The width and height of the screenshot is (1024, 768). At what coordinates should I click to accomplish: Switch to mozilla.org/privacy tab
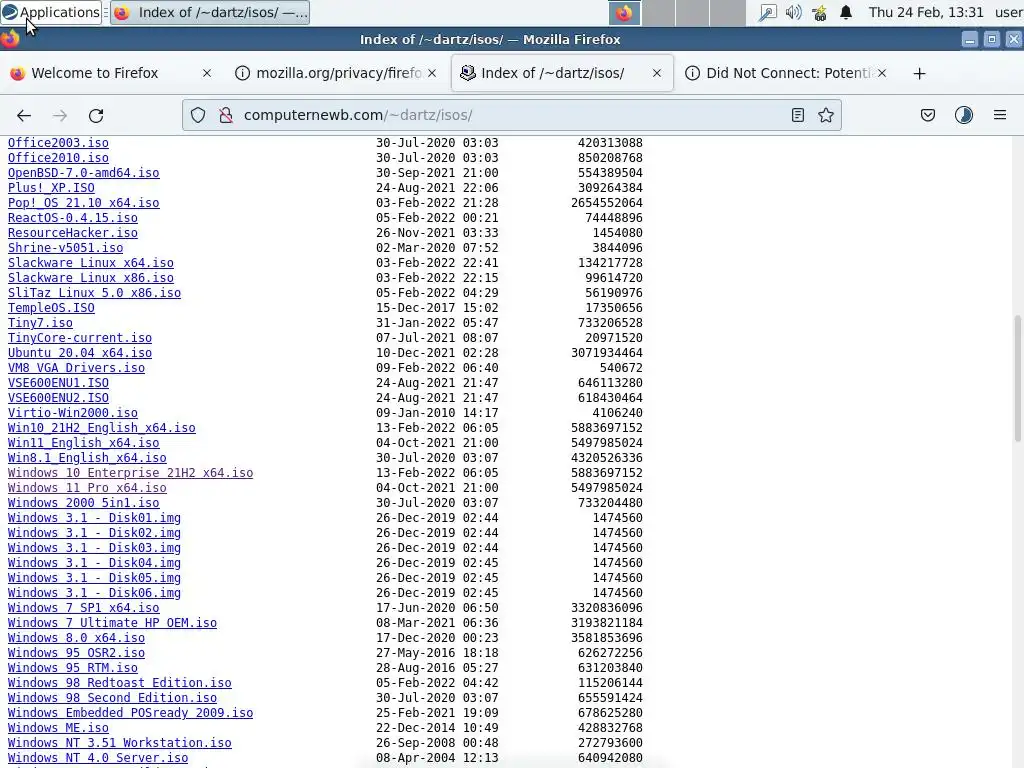[x=338, y=73]
